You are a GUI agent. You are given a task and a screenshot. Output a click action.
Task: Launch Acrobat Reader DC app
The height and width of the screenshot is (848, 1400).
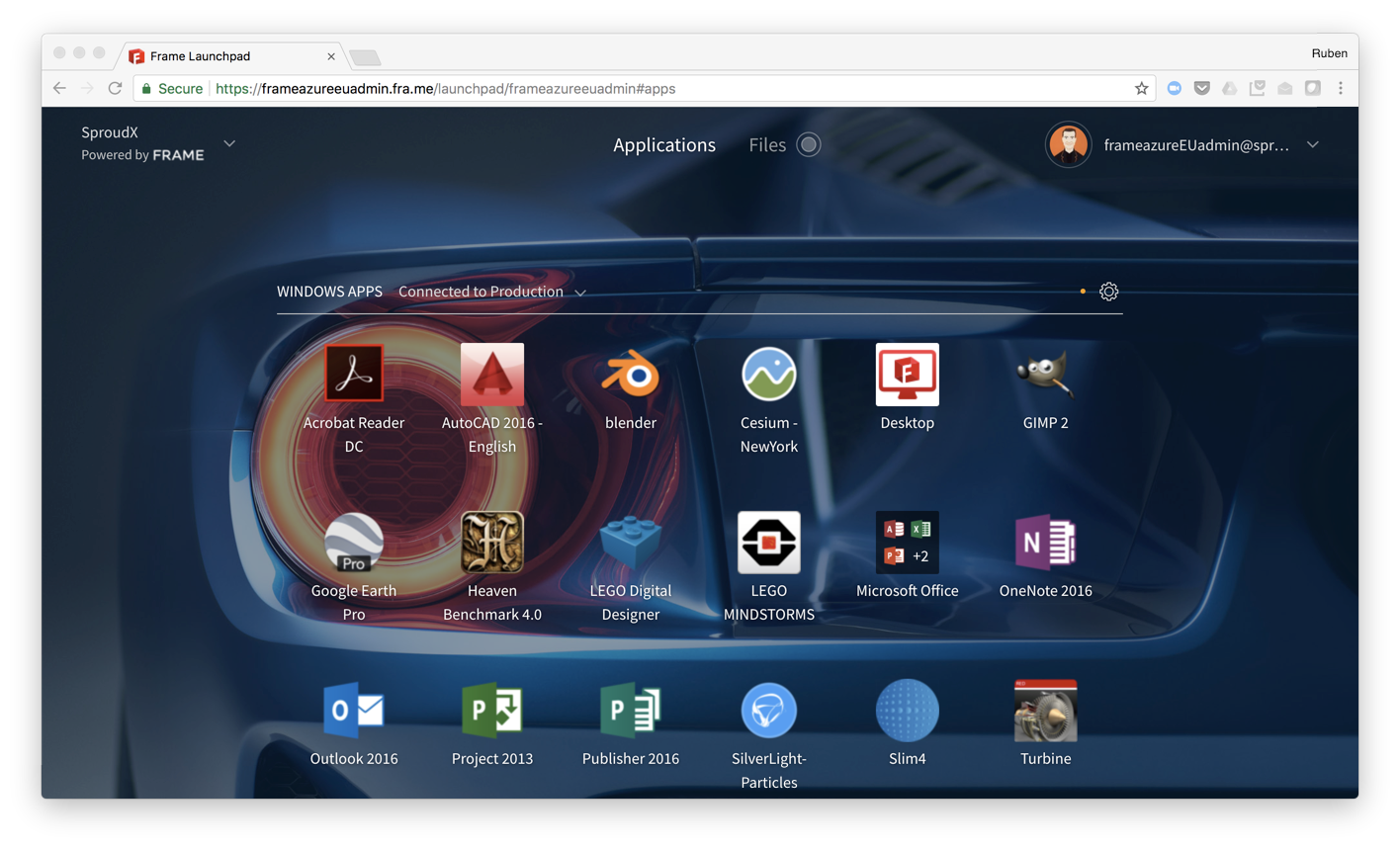click(354, 375)
